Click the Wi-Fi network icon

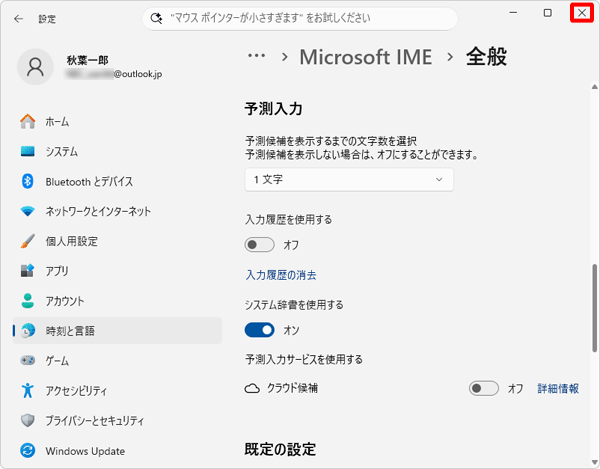coord(28,211)
